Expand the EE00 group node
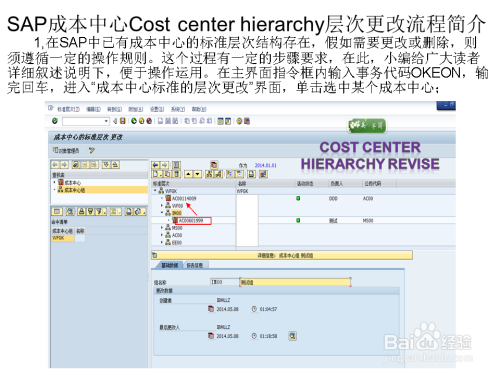The height and width of the screenshot is (375, 500). tap(162, 242)
